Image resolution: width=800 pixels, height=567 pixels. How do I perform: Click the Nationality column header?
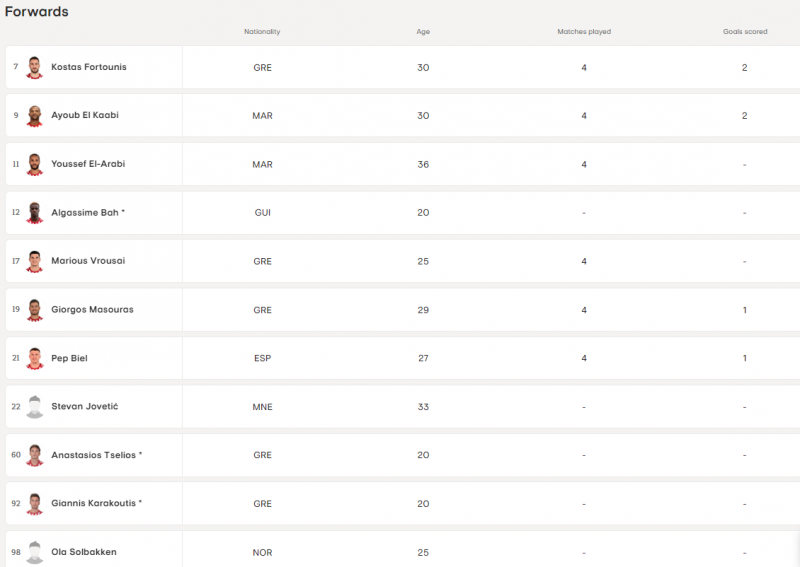pyautogui.click(x=262, y=32)
